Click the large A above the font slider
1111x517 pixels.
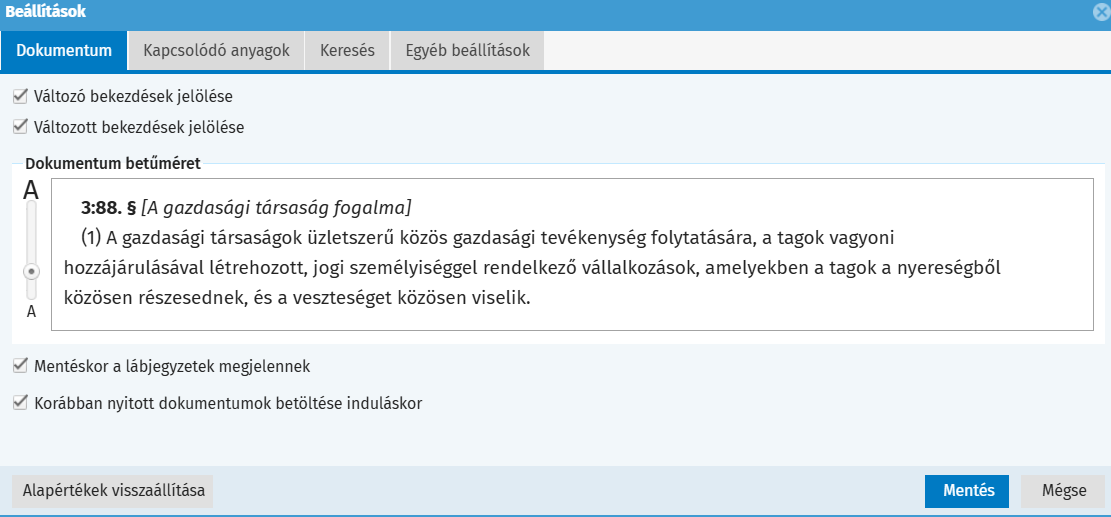click(31, 189)
